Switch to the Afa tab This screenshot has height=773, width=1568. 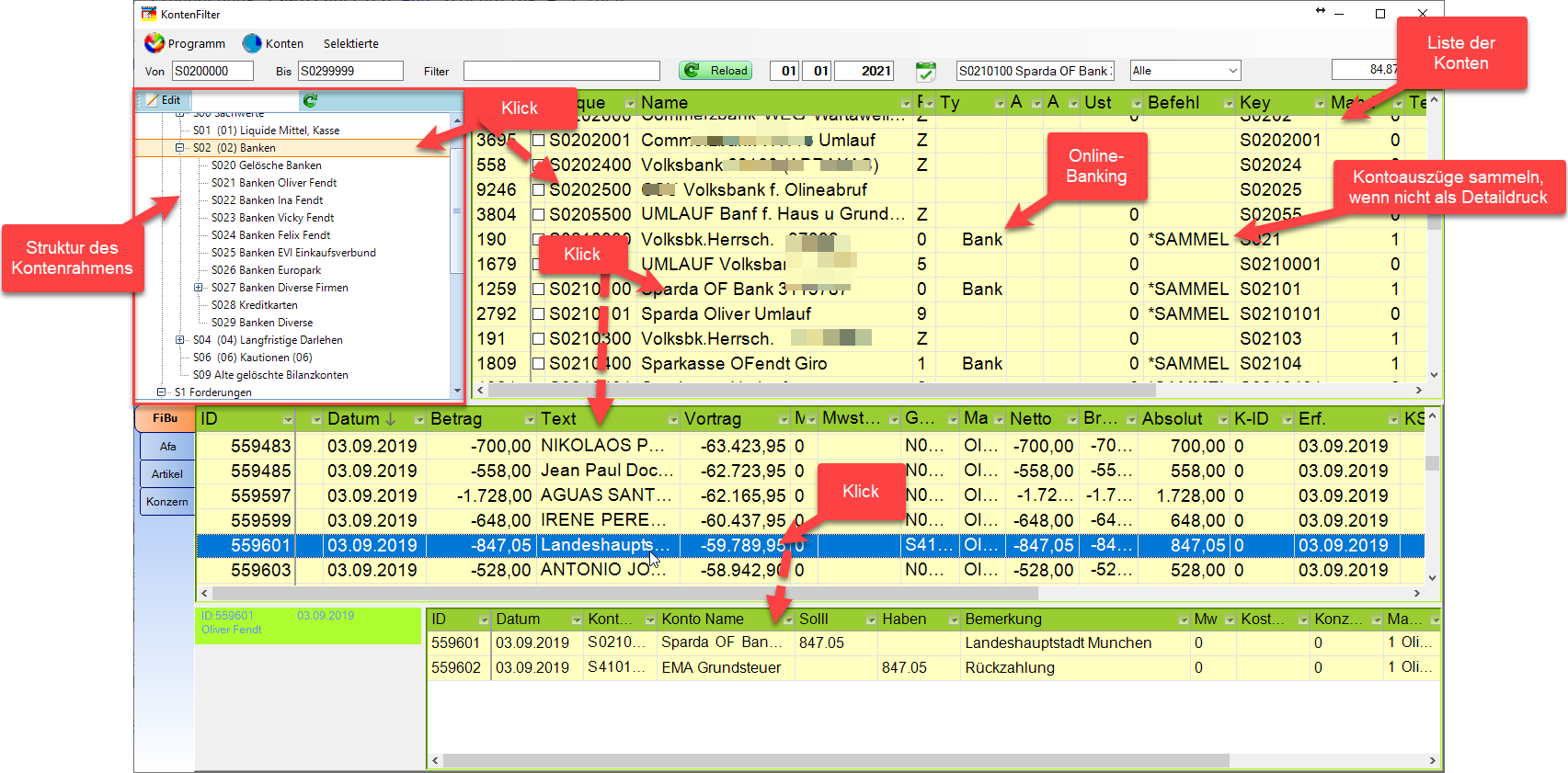tap(167, 447)
